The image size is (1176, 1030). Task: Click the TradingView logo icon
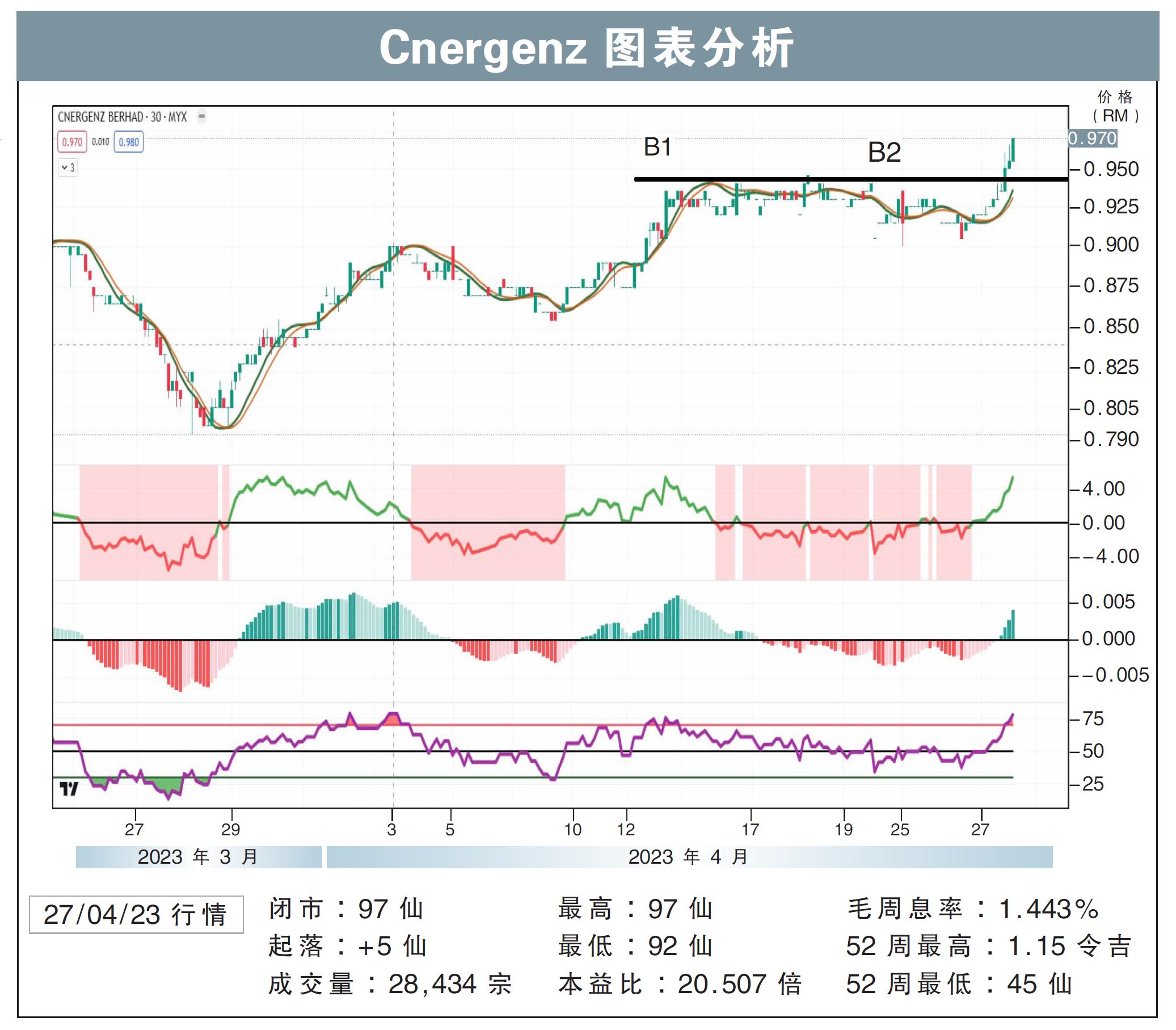click(x=69, y=789)
